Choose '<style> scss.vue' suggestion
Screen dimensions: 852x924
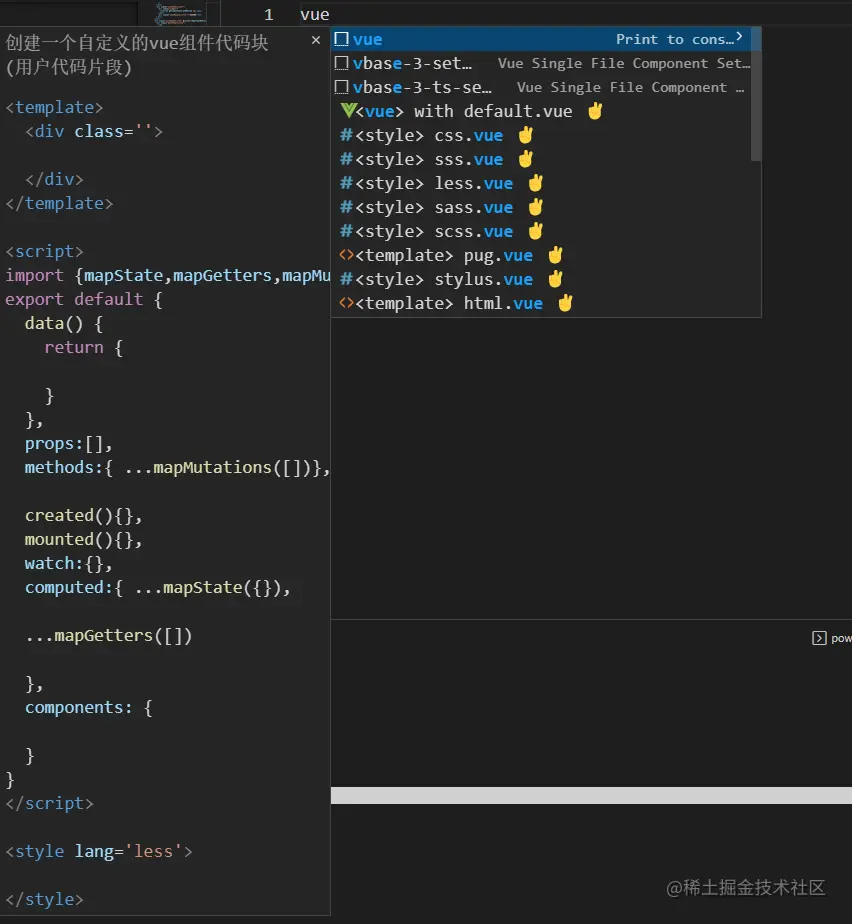[x=541, y=232]
